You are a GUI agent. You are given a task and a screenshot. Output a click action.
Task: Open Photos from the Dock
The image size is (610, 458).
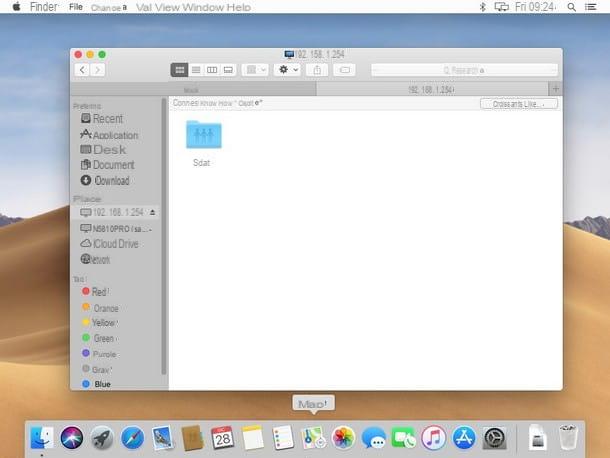[x=343, y=437]
